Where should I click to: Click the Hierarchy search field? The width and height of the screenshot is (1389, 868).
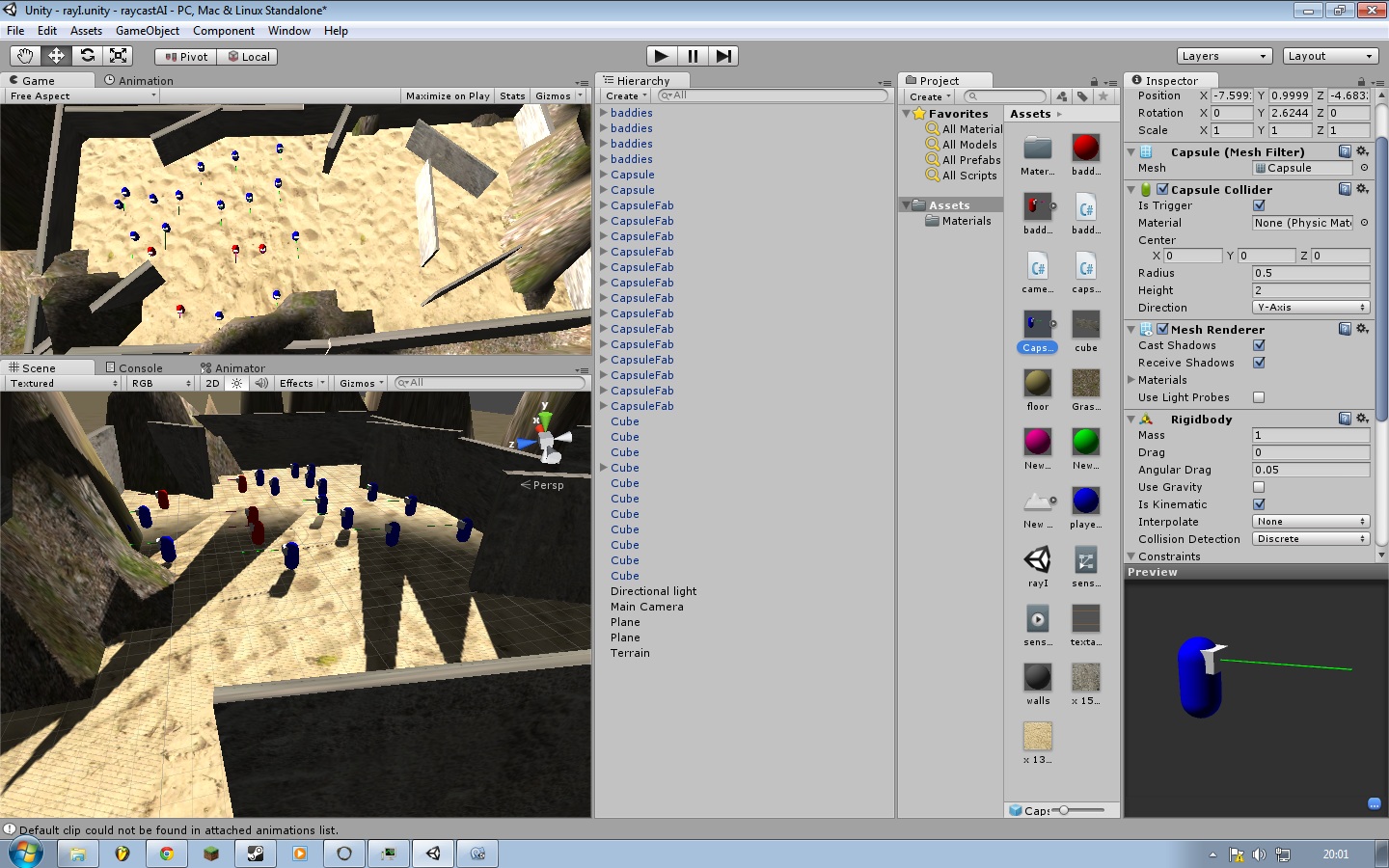(x=772, y=95)
